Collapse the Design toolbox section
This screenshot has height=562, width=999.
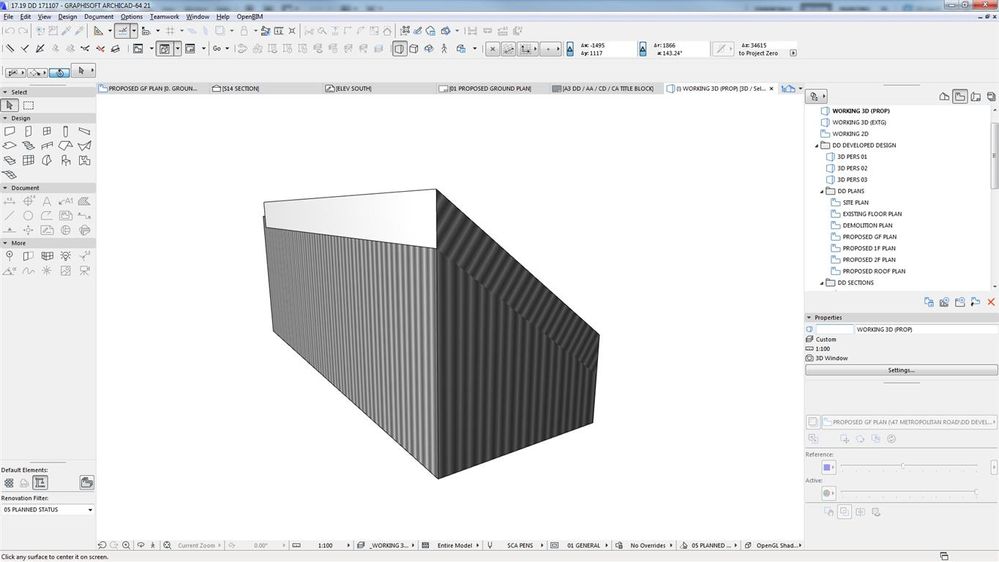pos(4,118)
